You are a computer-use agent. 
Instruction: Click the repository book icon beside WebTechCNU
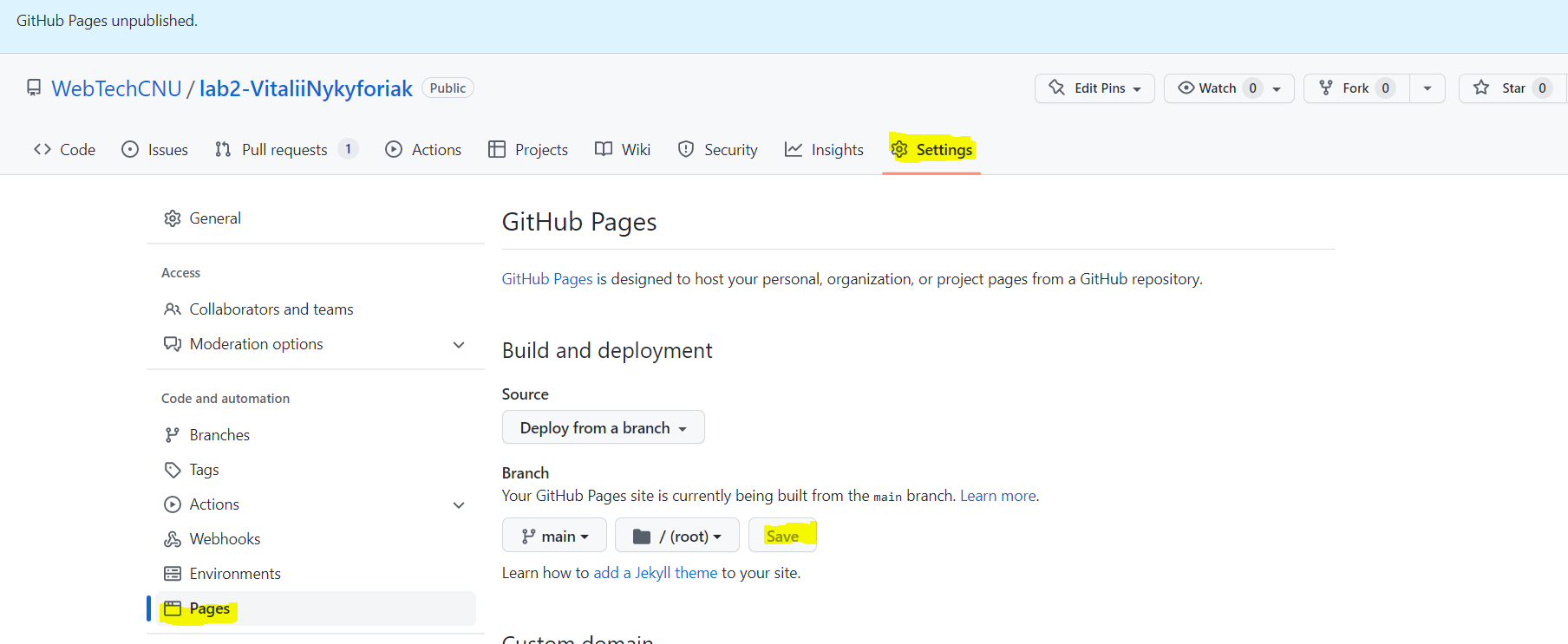click(34, 88)
